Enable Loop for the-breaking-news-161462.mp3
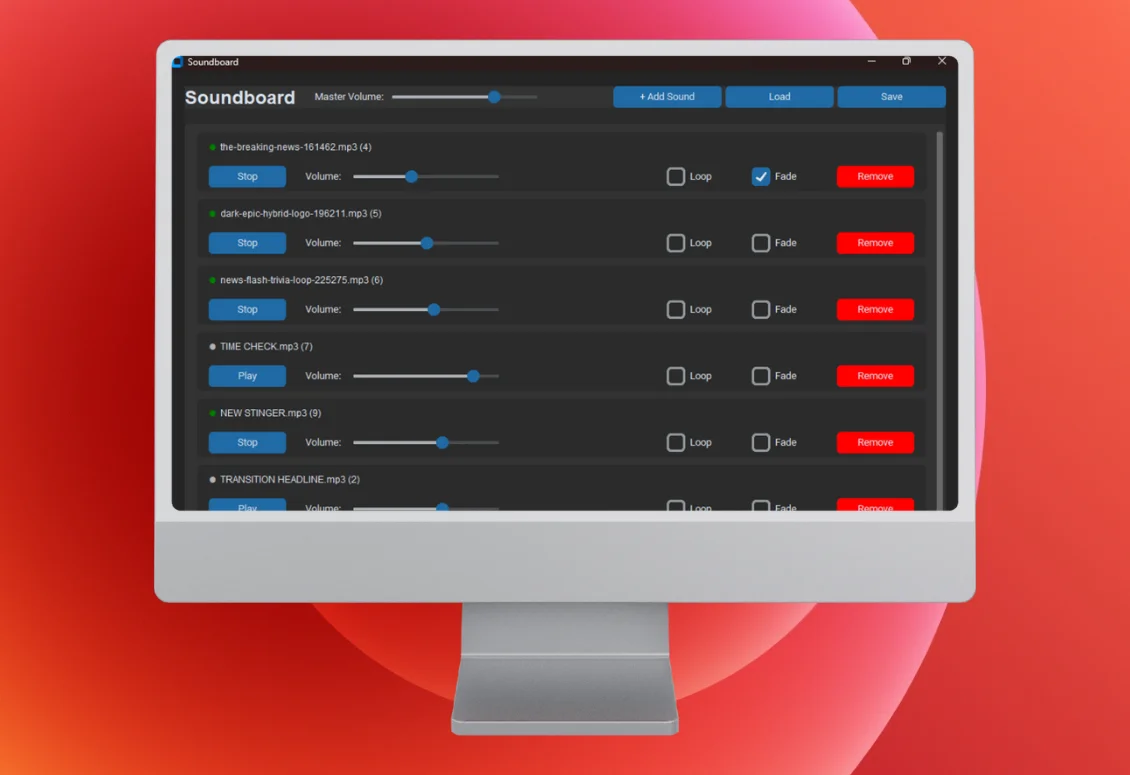This screenshot has height=775, width=1130. (x=675, y=177)
